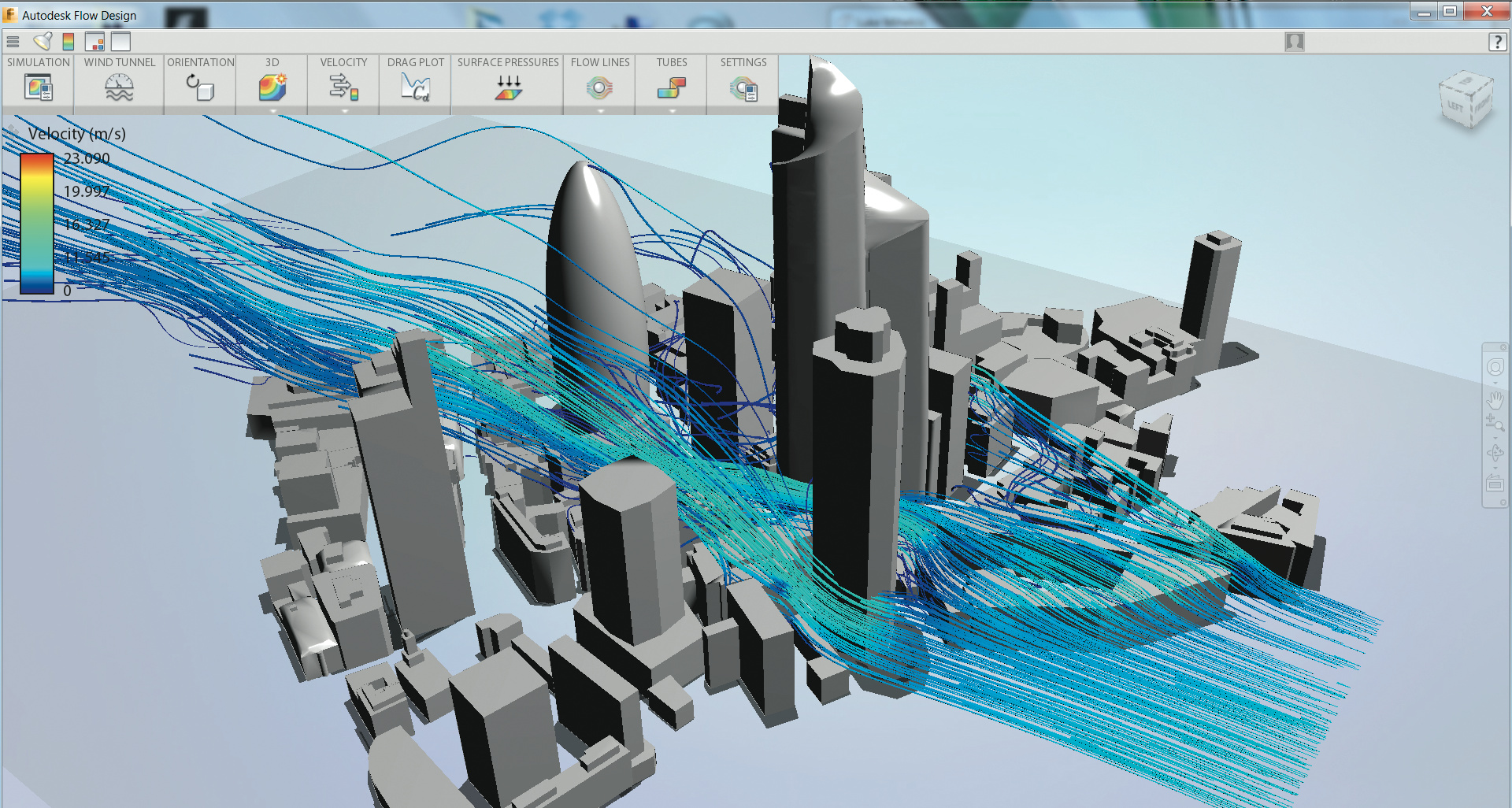Image resolution: width=1512 pixels, height=808 pixels.
Task: Toggle the lighting flashlight icon
Action: (43, 42)
